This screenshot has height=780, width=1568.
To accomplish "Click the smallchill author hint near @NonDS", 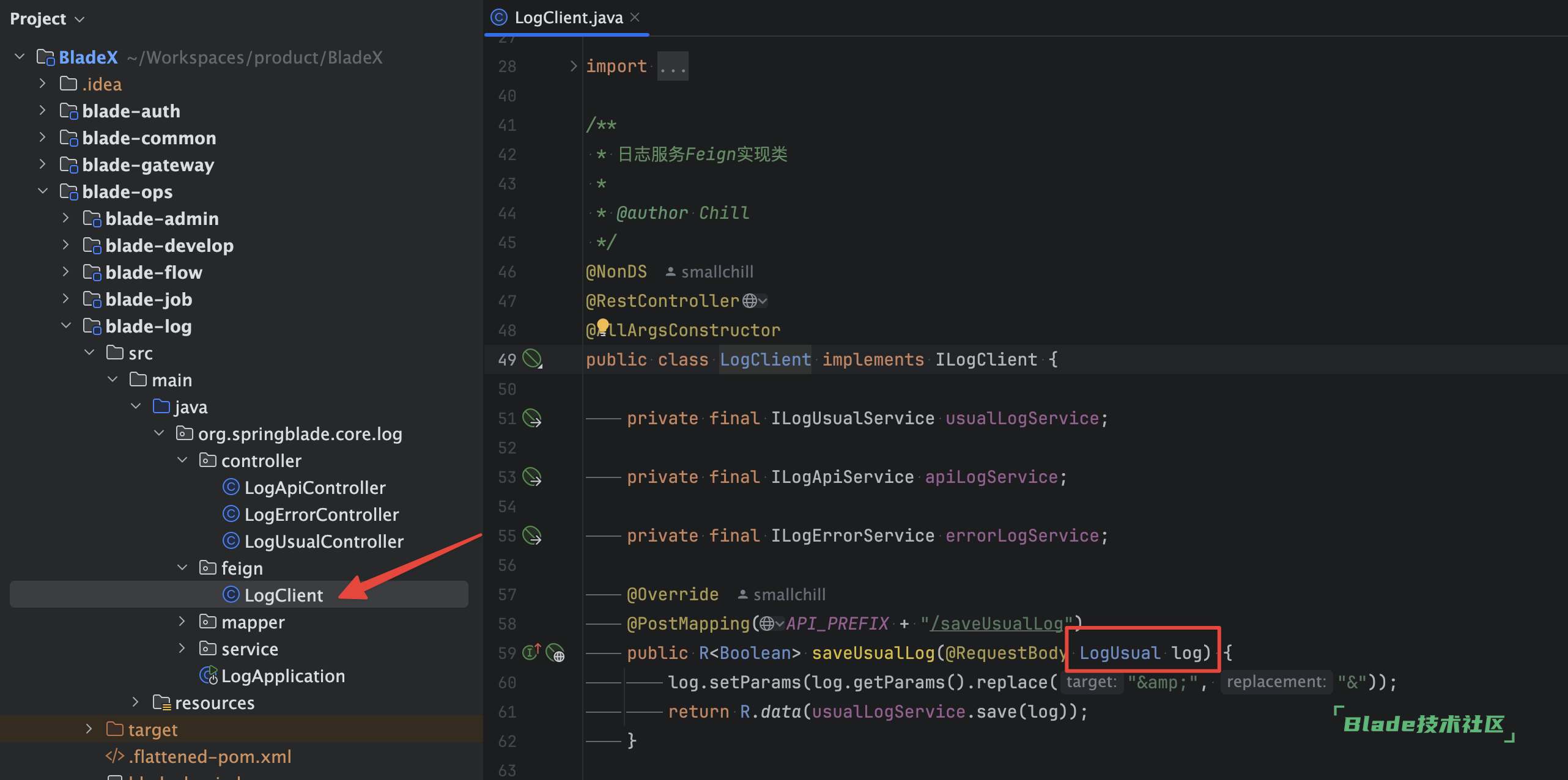I will point(709,272).
